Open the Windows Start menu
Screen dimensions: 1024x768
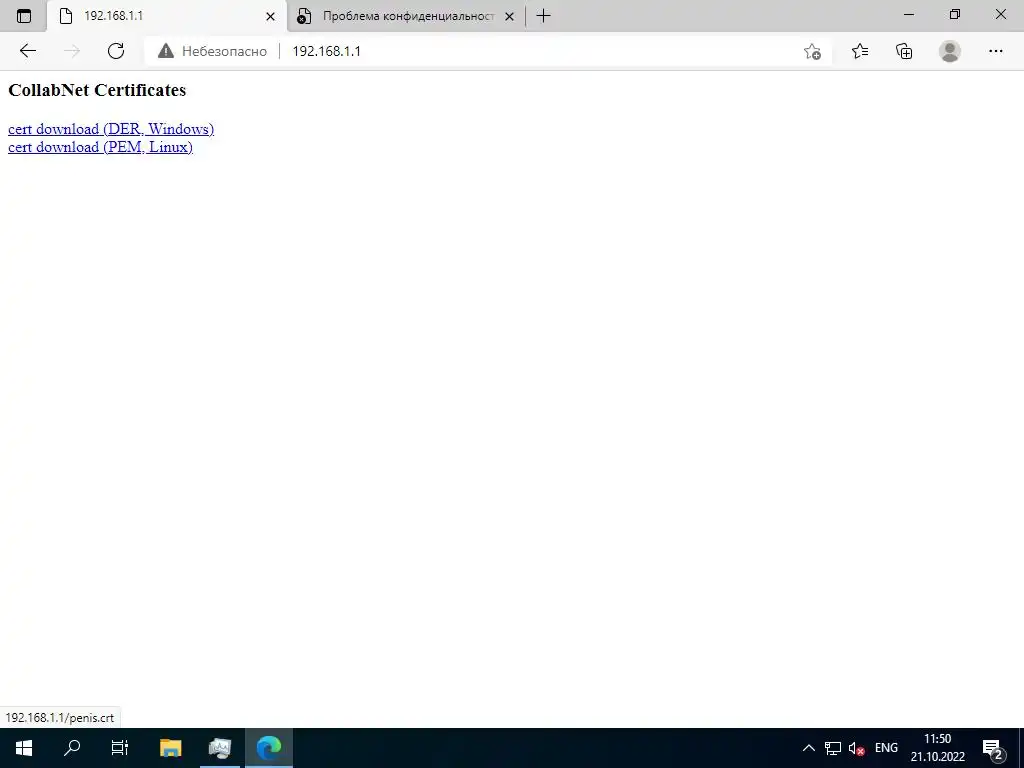24,748
